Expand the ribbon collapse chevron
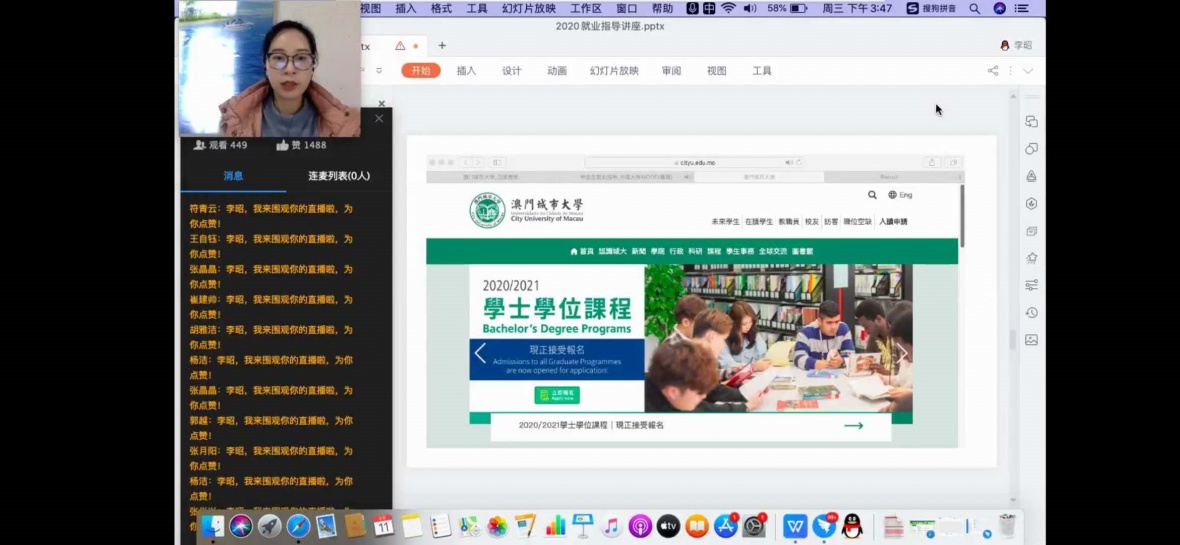The height and width of the screenshot is (545, 1180). [x=1028, y=71]
